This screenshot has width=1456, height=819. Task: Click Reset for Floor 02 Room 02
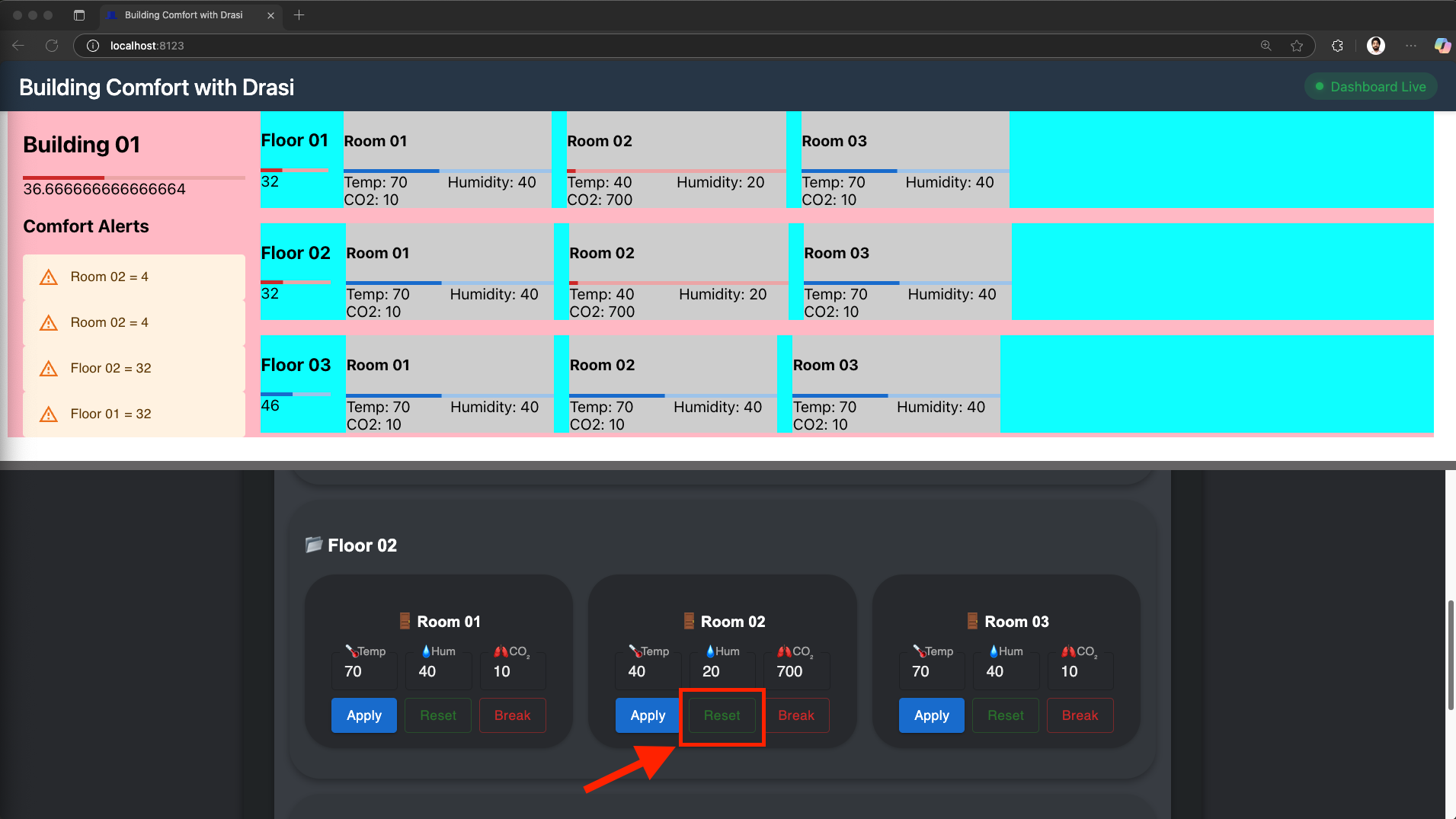coord(722,715)
